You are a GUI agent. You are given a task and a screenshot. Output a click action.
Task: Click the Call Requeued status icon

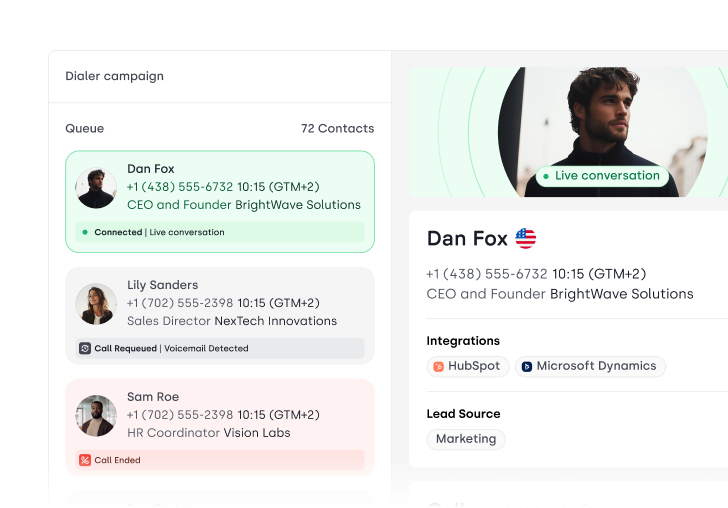(85, 349)
